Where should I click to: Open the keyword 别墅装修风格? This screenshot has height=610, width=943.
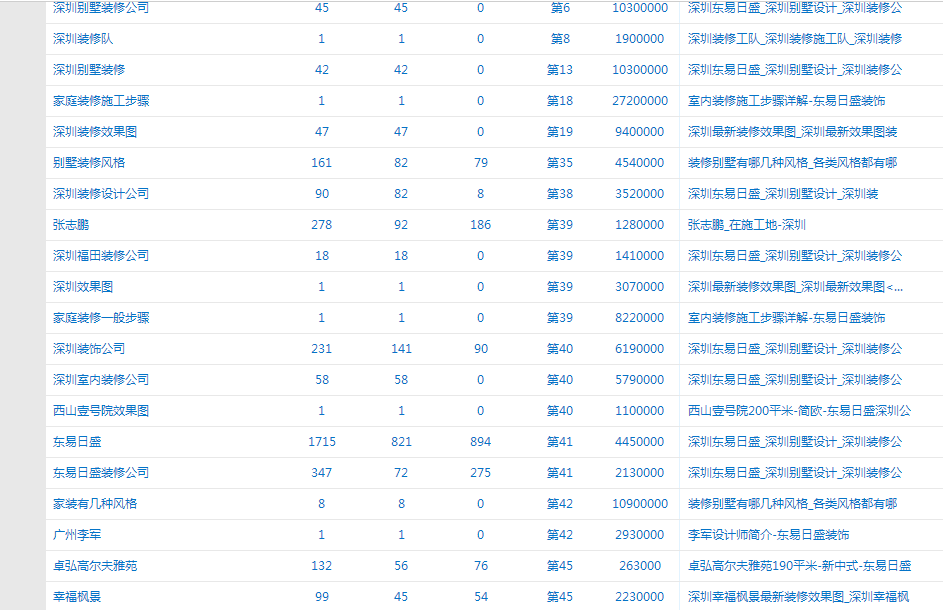click(89, 163)
